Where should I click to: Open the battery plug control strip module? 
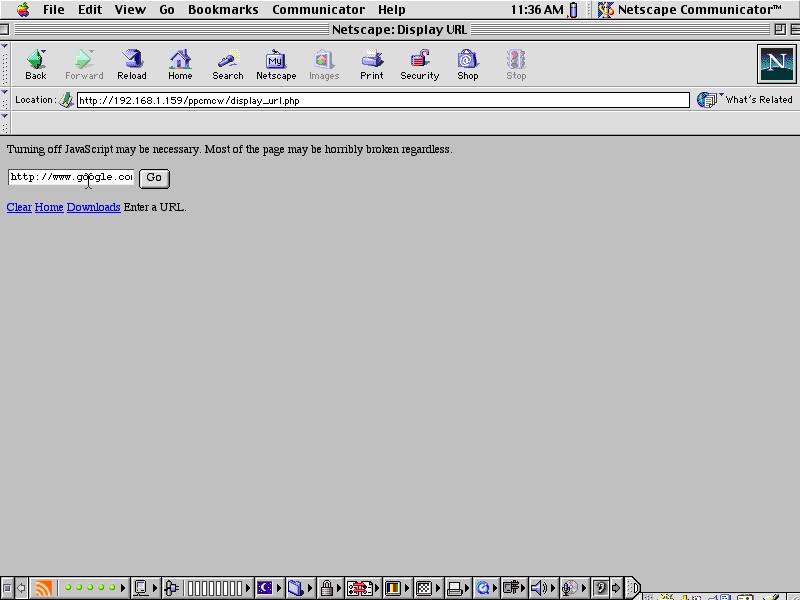[x=207, y=588]
